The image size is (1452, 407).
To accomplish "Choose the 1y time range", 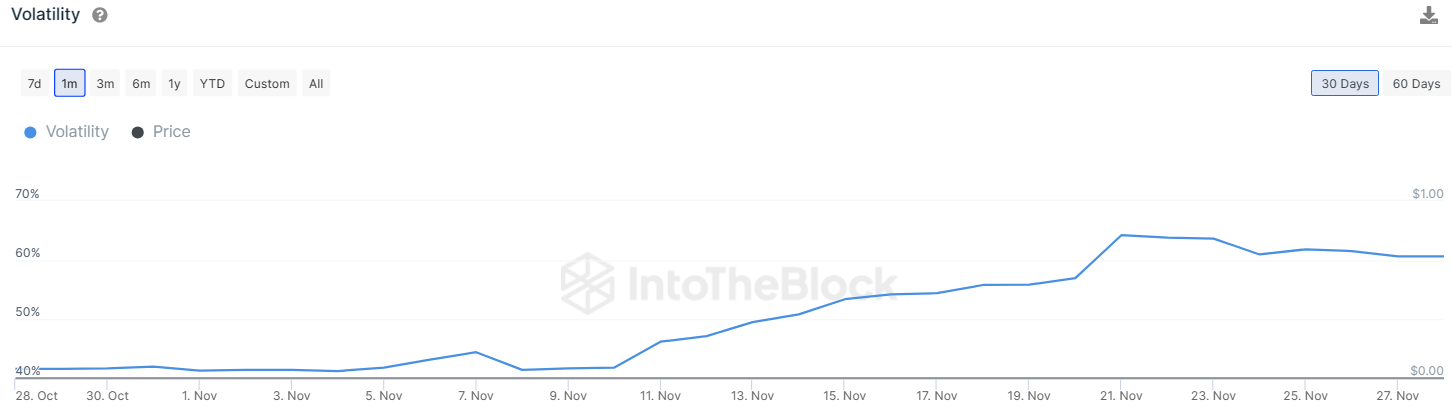I will point(174,83).
